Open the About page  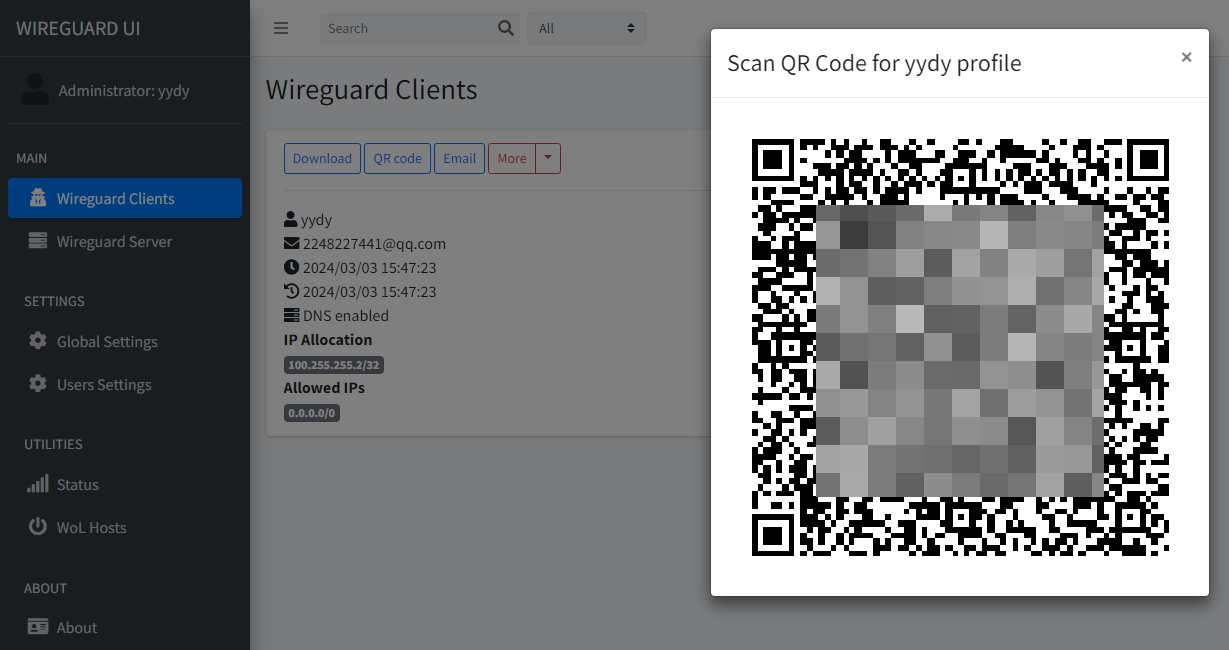(x=125, y=627)
